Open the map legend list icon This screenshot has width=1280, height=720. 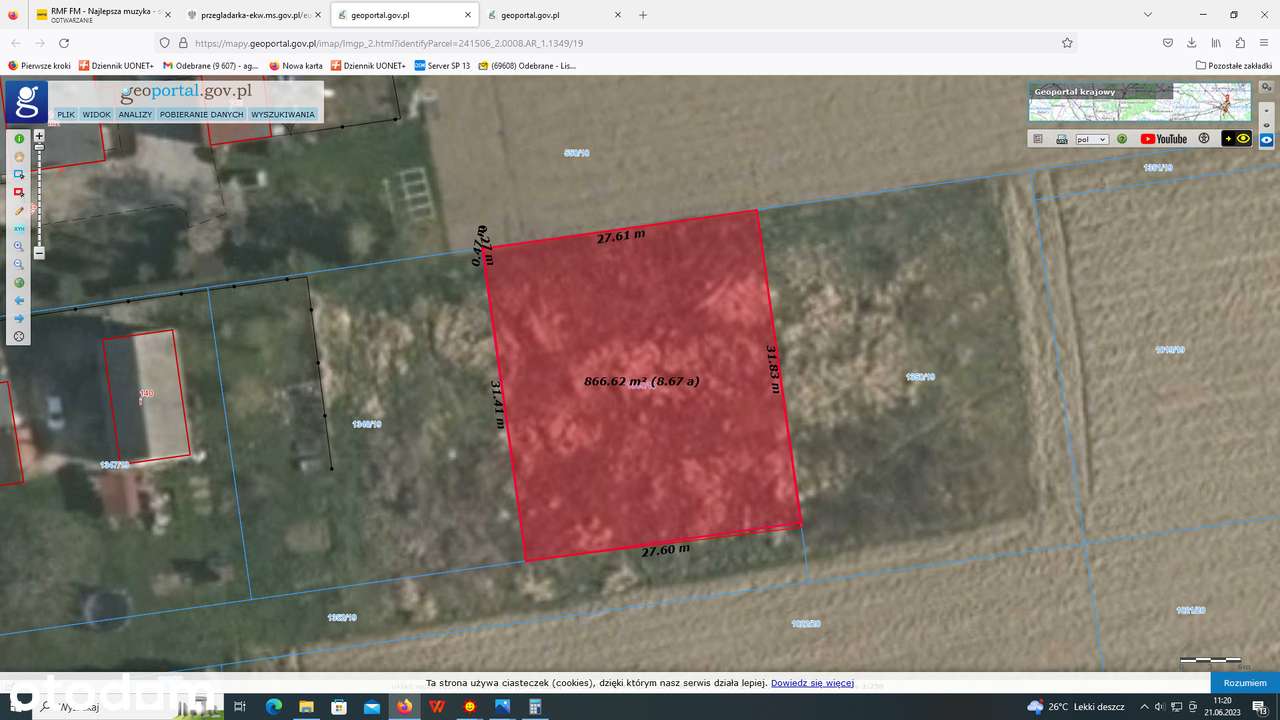[1038, 139]
